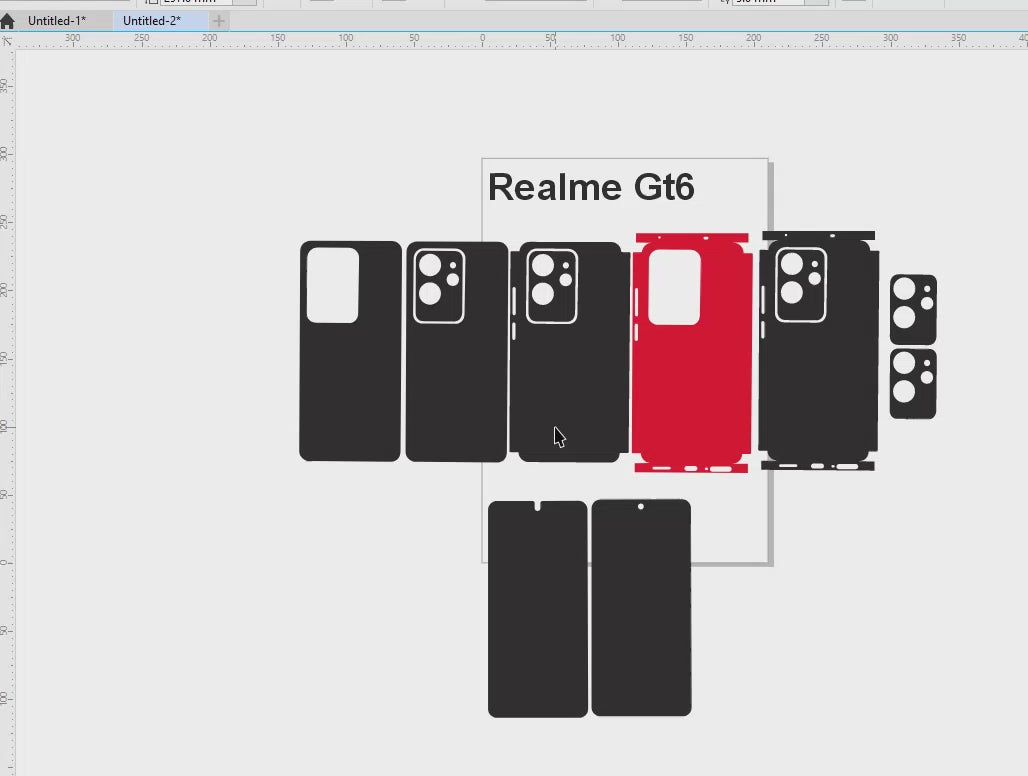Select the black bottom edge strip with port cutouts
Screen dimensions: 1028x776
tap(818, 466)
